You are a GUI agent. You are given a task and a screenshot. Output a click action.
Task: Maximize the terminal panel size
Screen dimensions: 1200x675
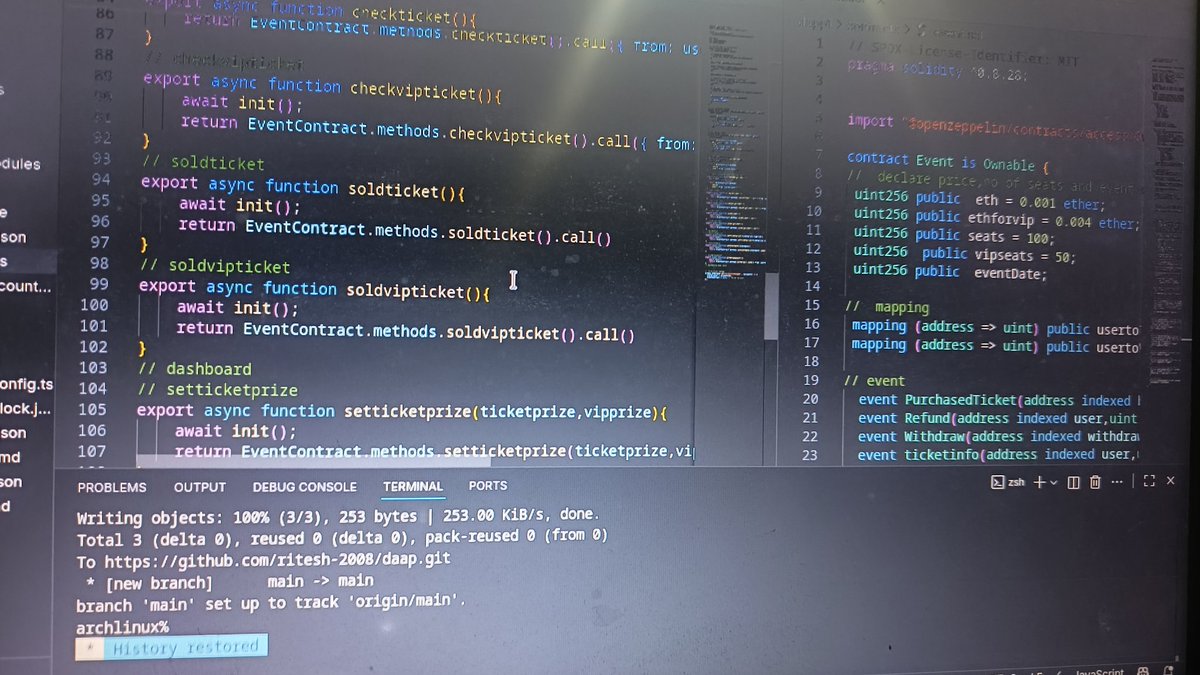coord(1148,481)
